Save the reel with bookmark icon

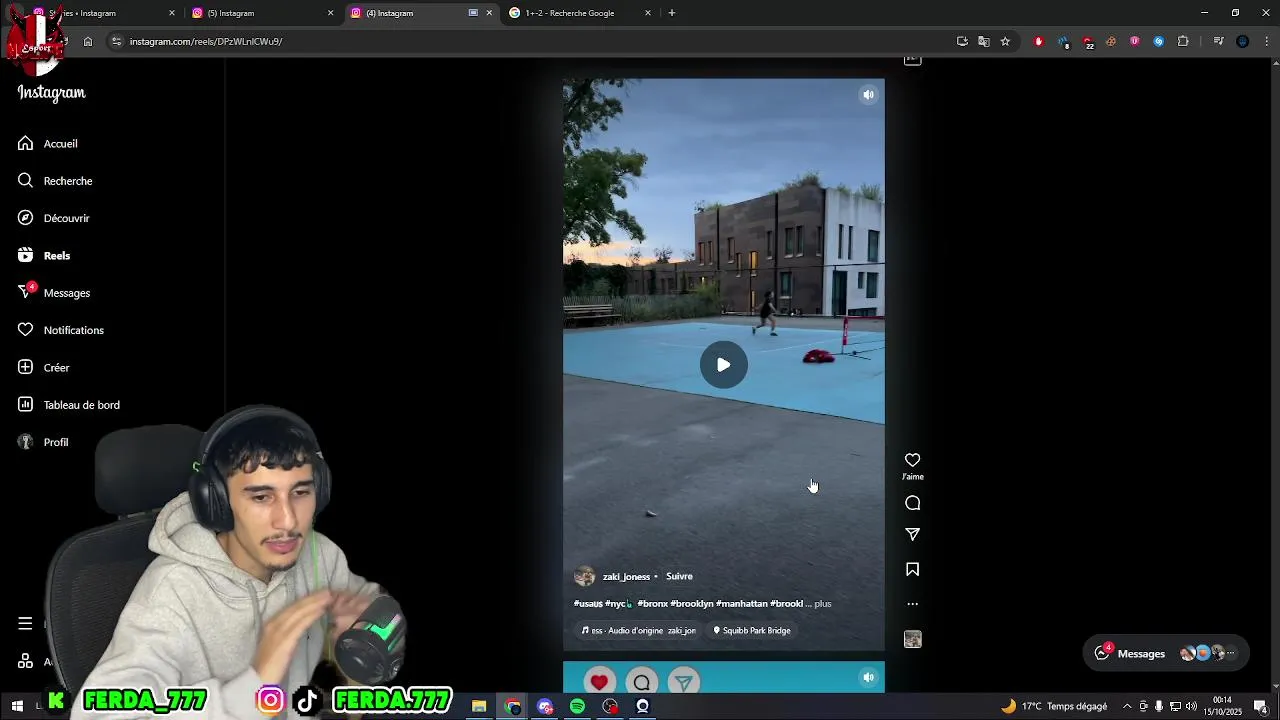912,569
